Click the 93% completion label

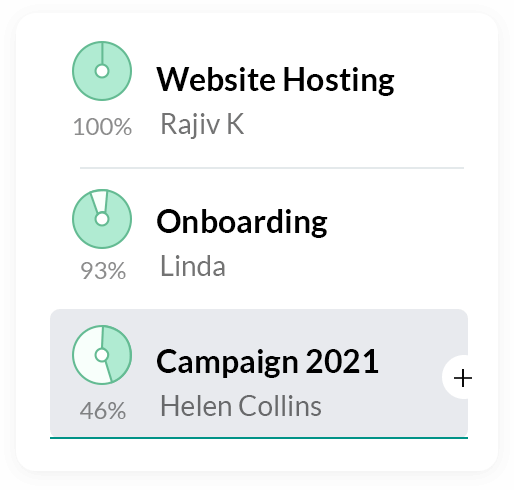pyautogui.click(x=103, y=270)
